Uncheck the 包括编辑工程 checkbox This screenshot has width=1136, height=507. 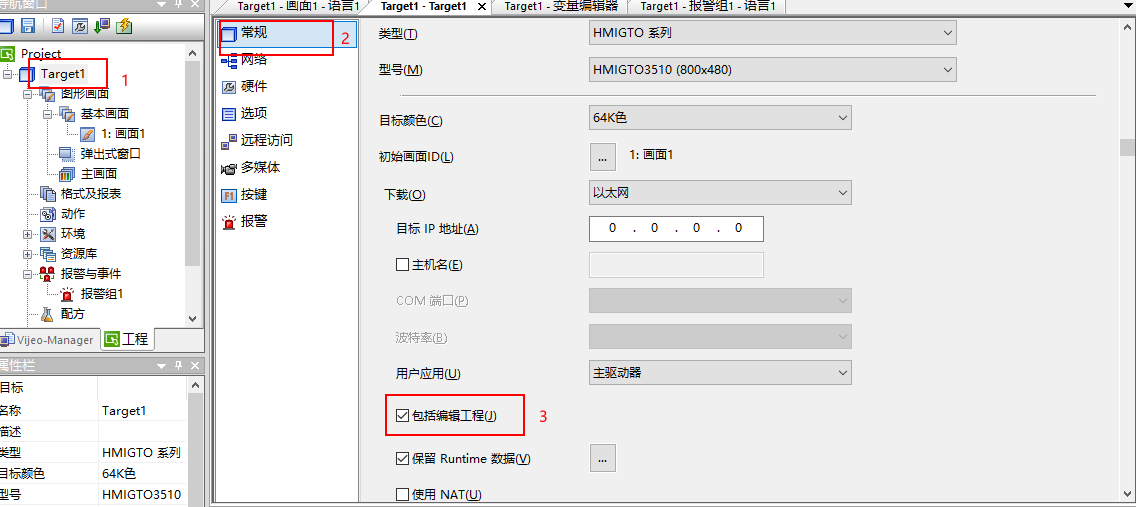point(402,416)
